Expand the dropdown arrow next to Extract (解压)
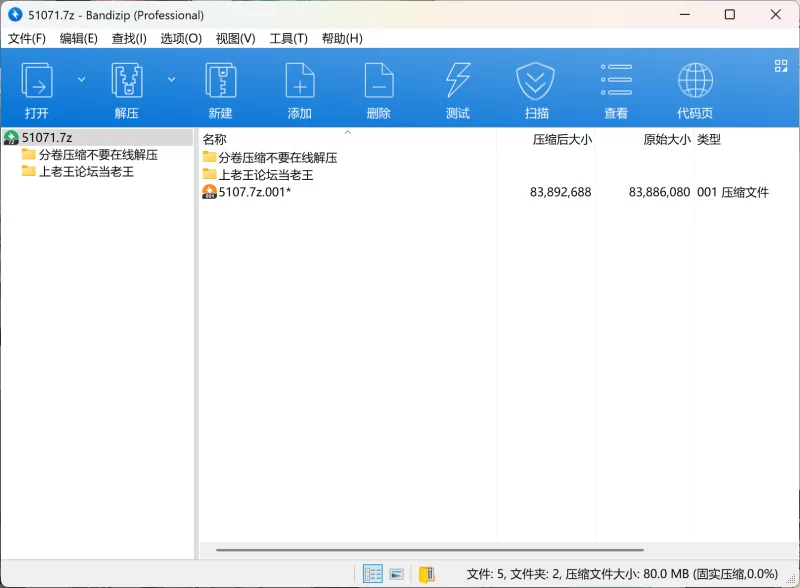The image size is (800, 588). 171,79
